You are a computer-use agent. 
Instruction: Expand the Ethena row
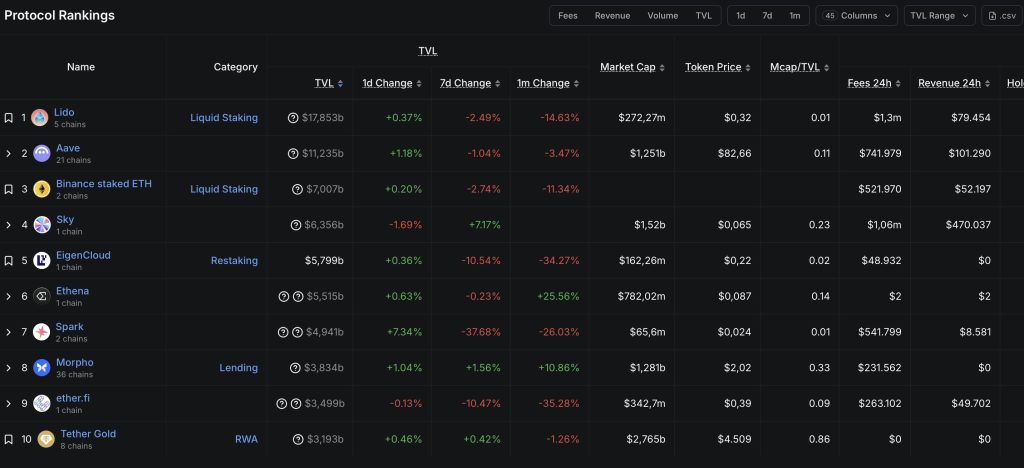(x=8, y=296)
